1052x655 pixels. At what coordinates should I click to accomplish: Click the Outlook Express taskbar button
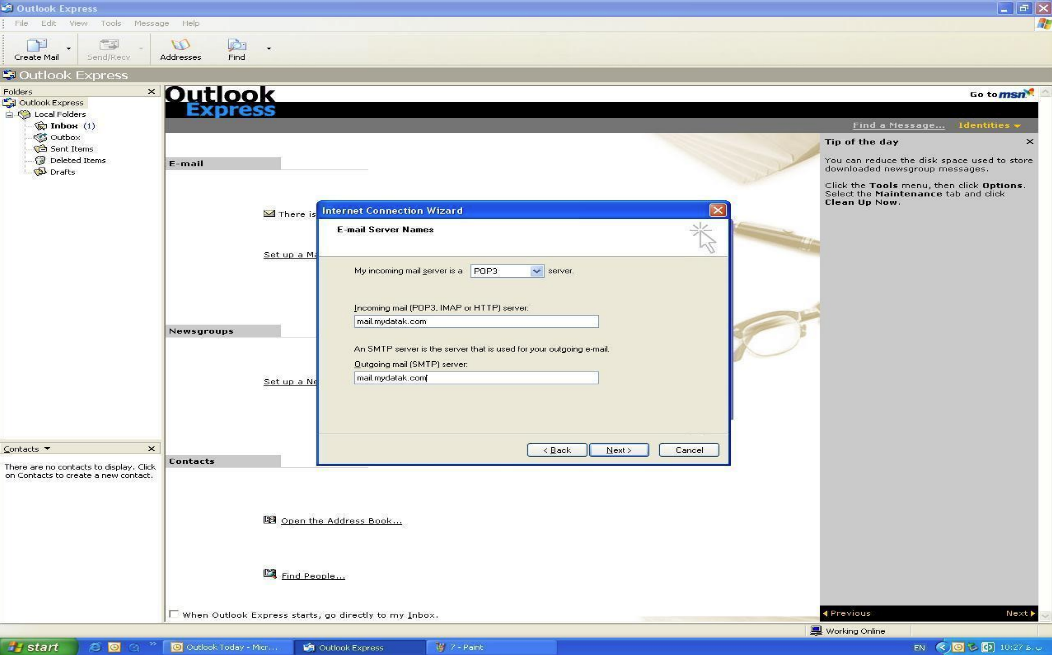pos(360,647)
